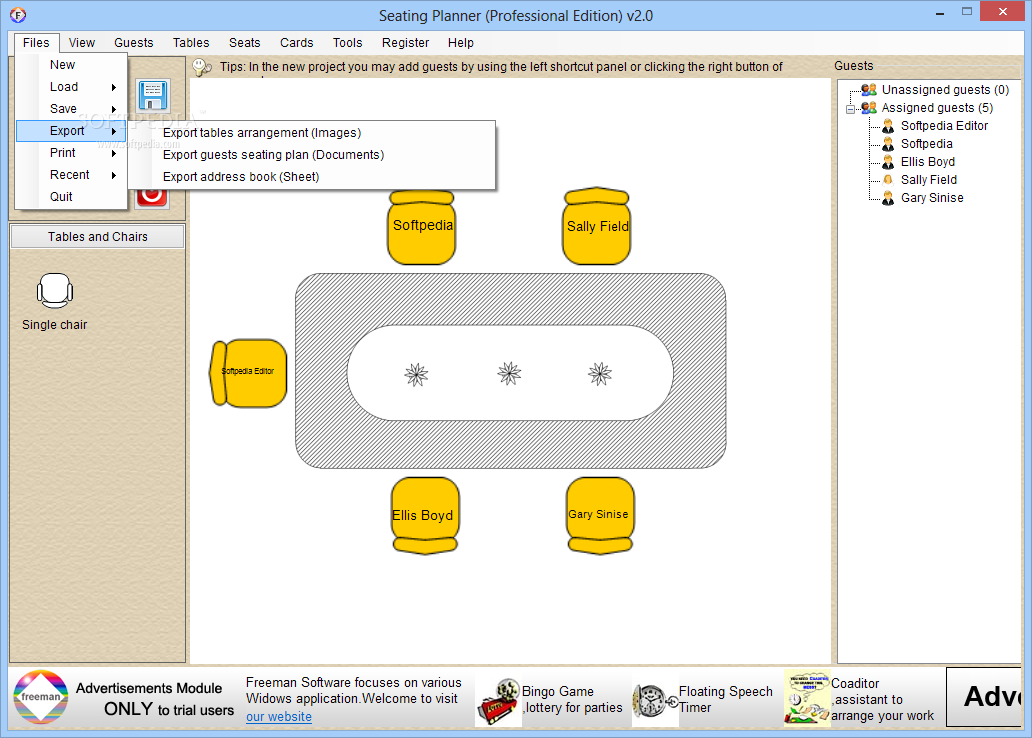Click the middle flower decoration on the table
The image size is (1032, 738).
[509, 373]
